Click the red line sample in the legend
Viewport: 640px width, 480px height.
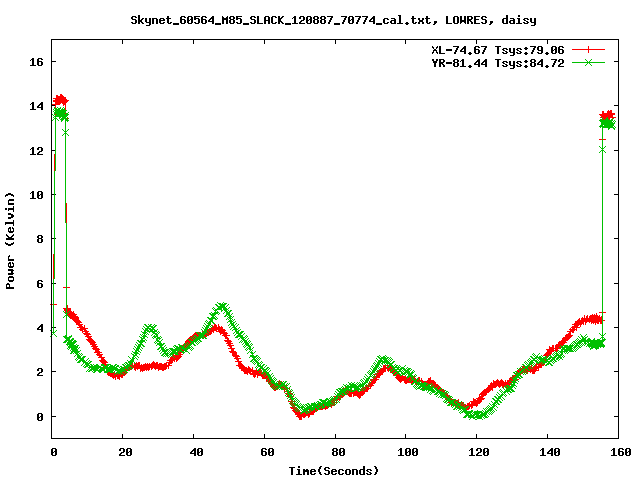[x=588, y=50]
